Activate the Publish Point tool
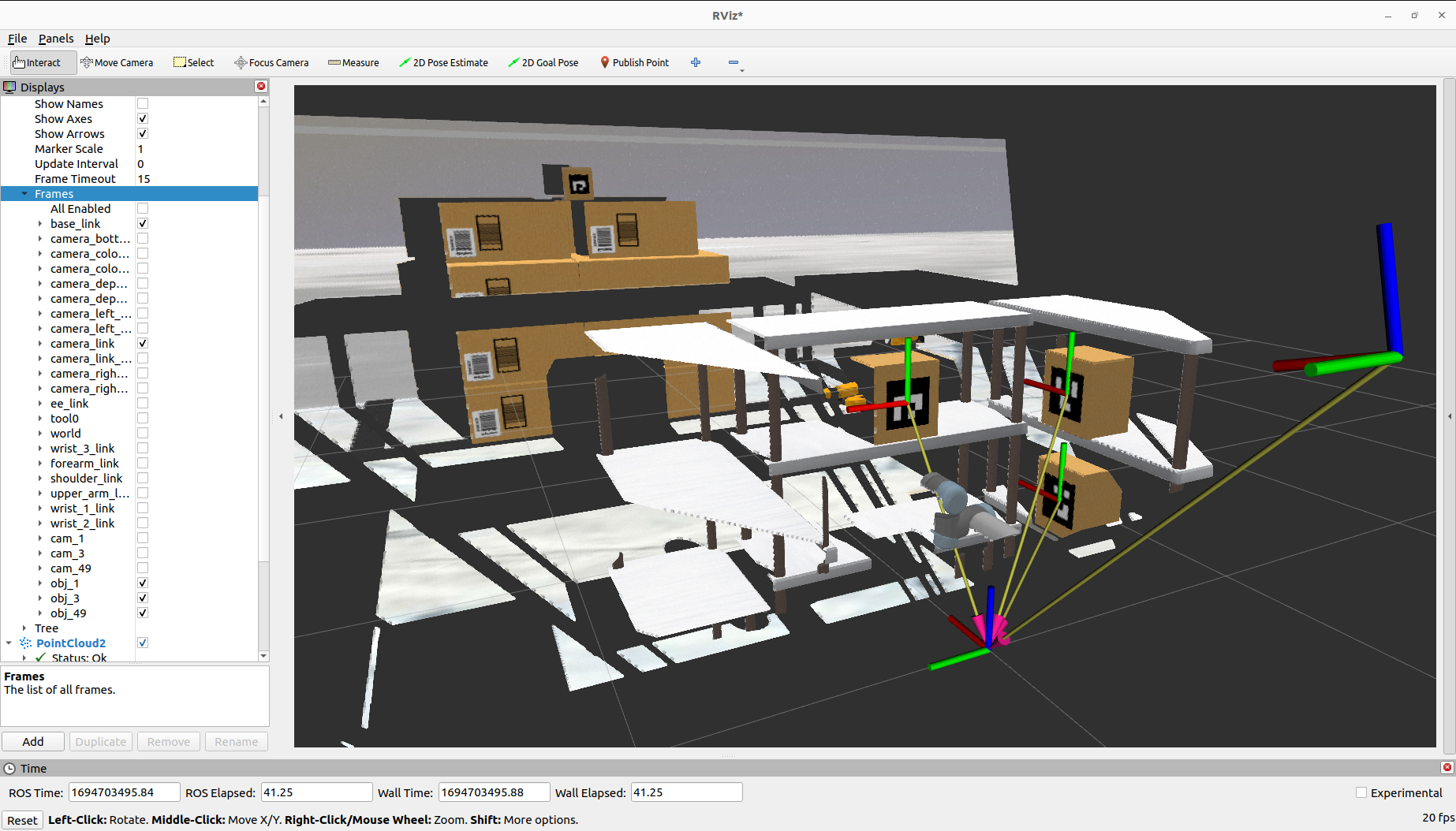The width and height of the screenshot is (1456, 831). point(634,62)
